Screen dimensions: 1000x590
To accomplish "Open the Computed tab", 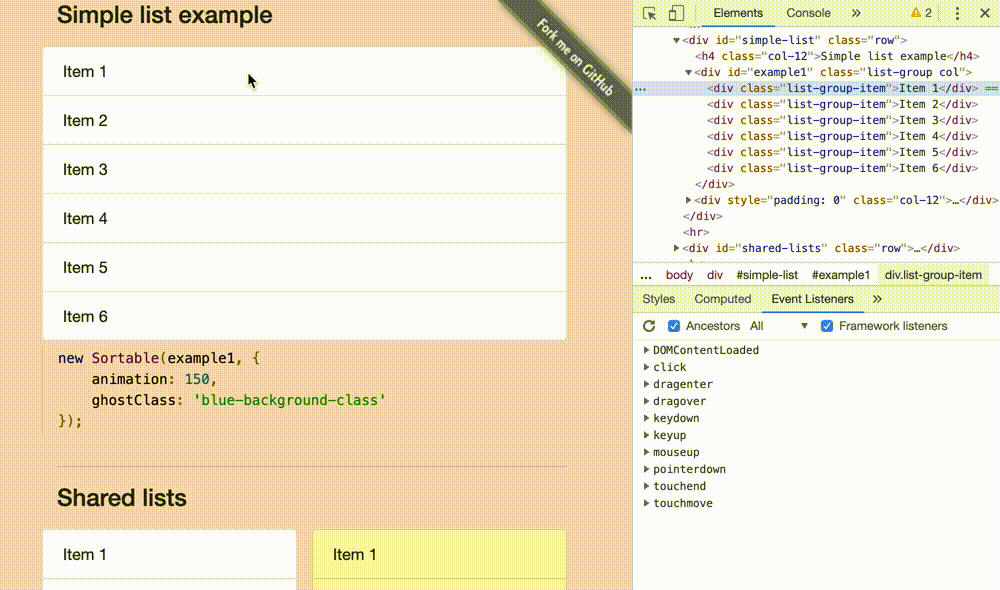I will click(723, 299).
